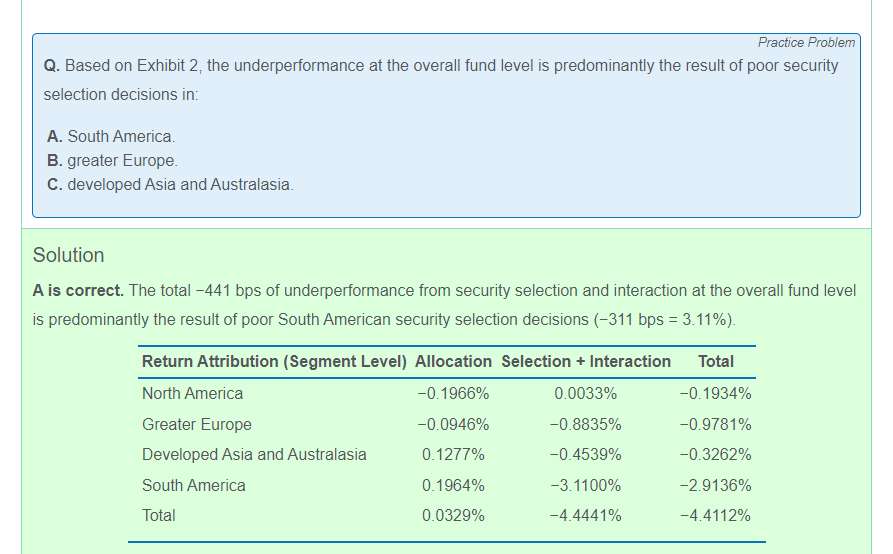Select the South America table row label
Screen dimensions: 893x554
coord(193,485)
